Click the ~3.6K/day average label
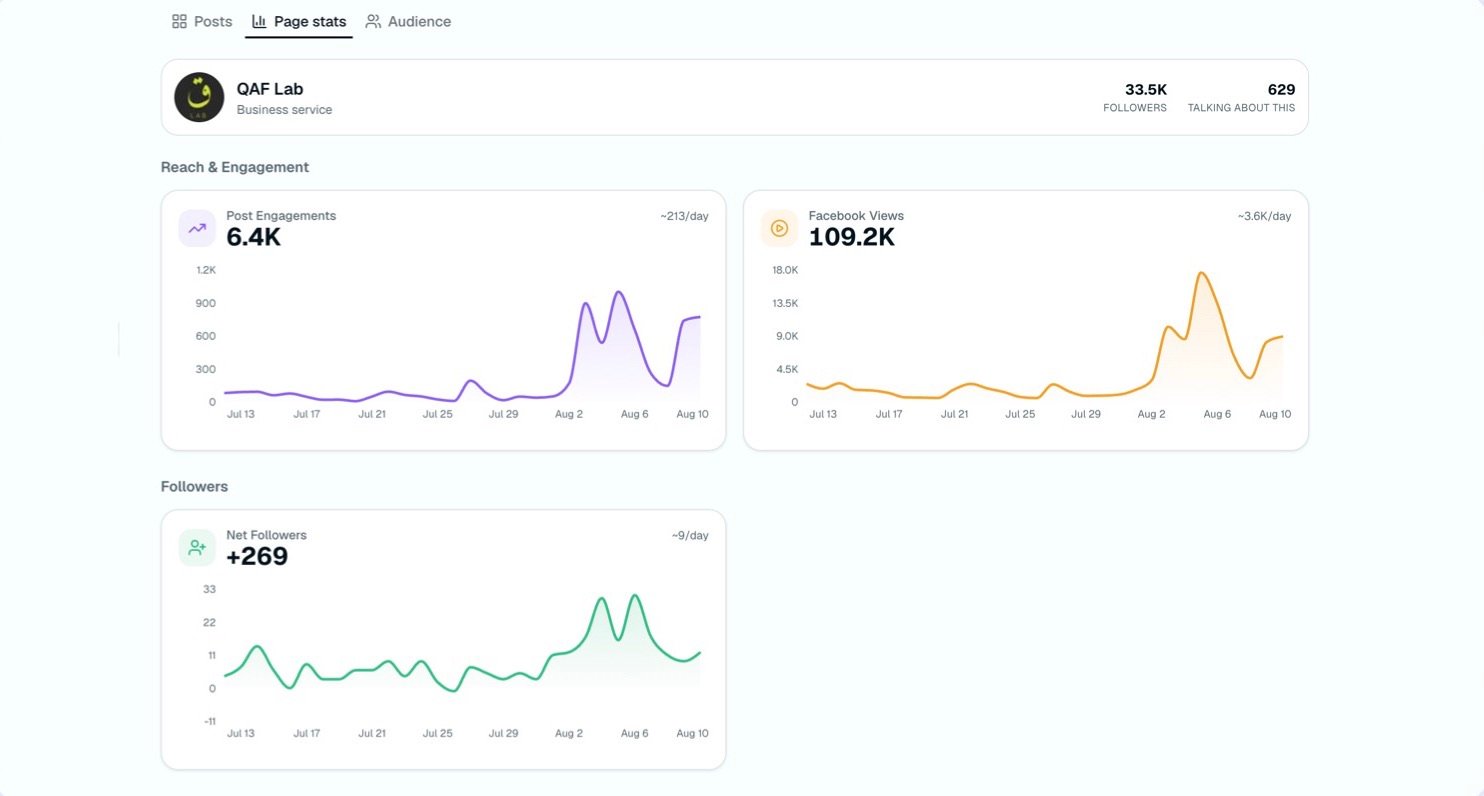This screenshot has height=796, width=1484. click(1264, 216)
